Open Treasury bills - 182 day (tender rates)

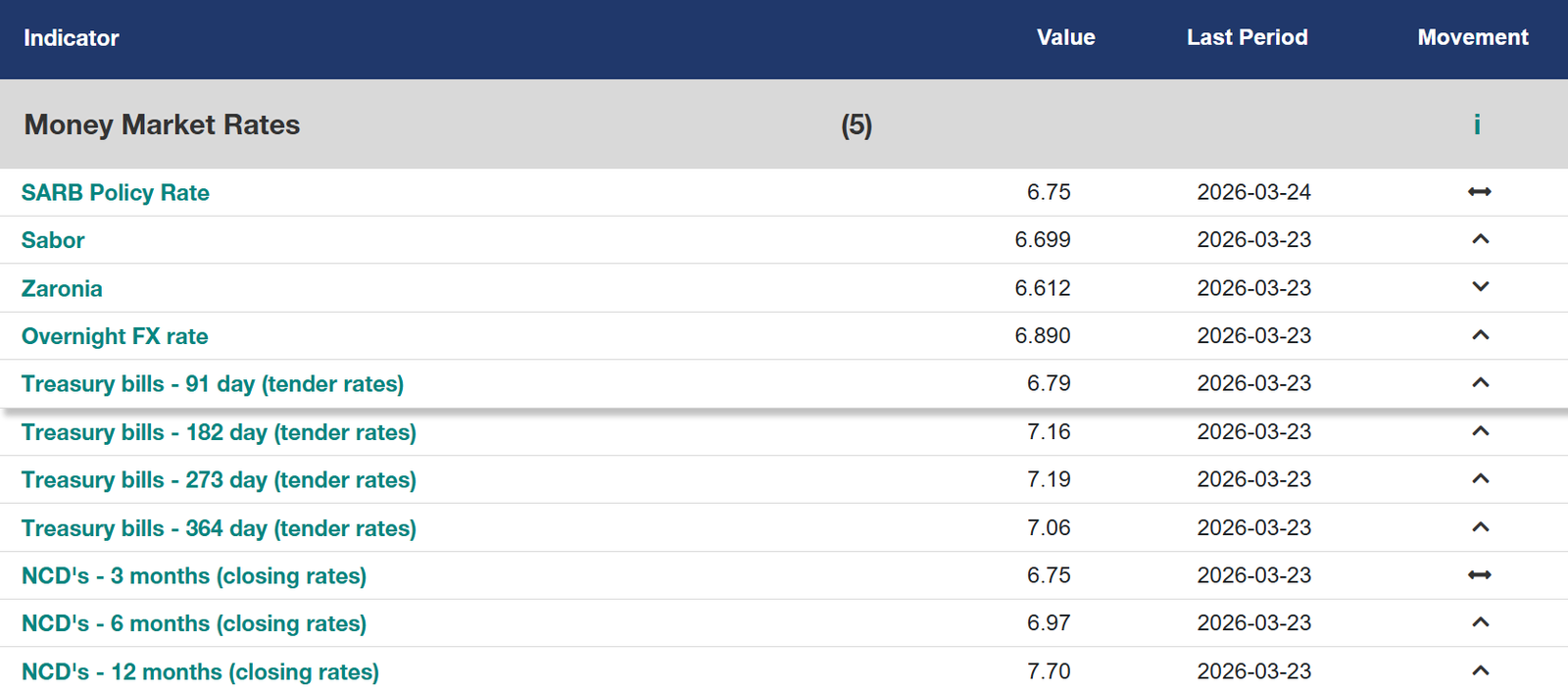point(219,432)
